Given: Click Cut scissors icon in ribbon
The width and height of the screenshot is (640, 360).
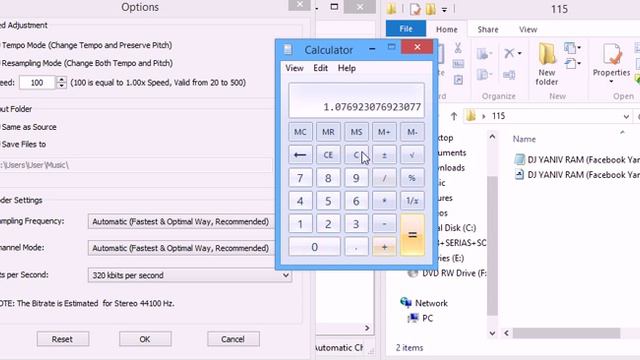Looking at the screenshot, I should [x=458, y=48].
